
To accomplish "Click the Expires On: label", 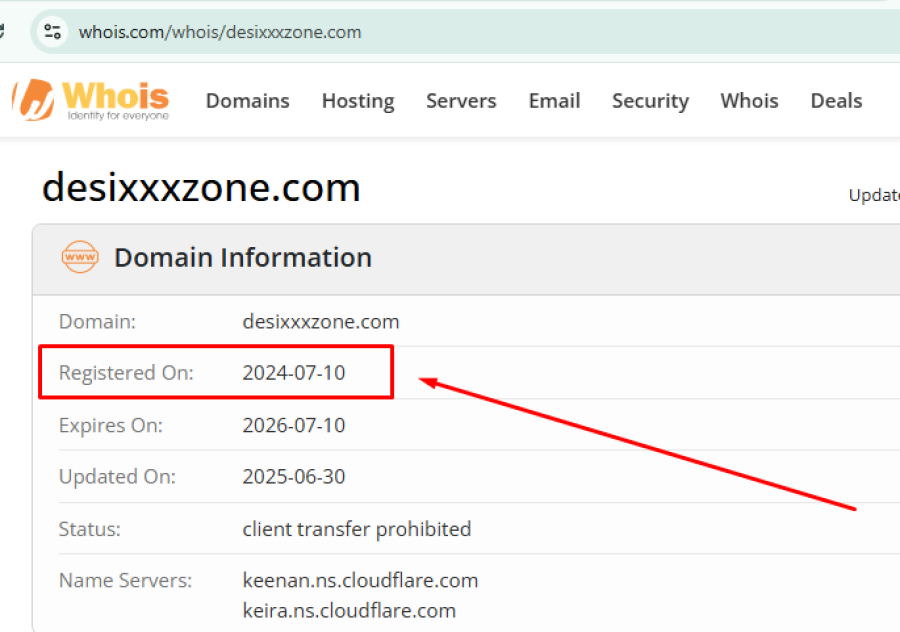I will (111, 425).
